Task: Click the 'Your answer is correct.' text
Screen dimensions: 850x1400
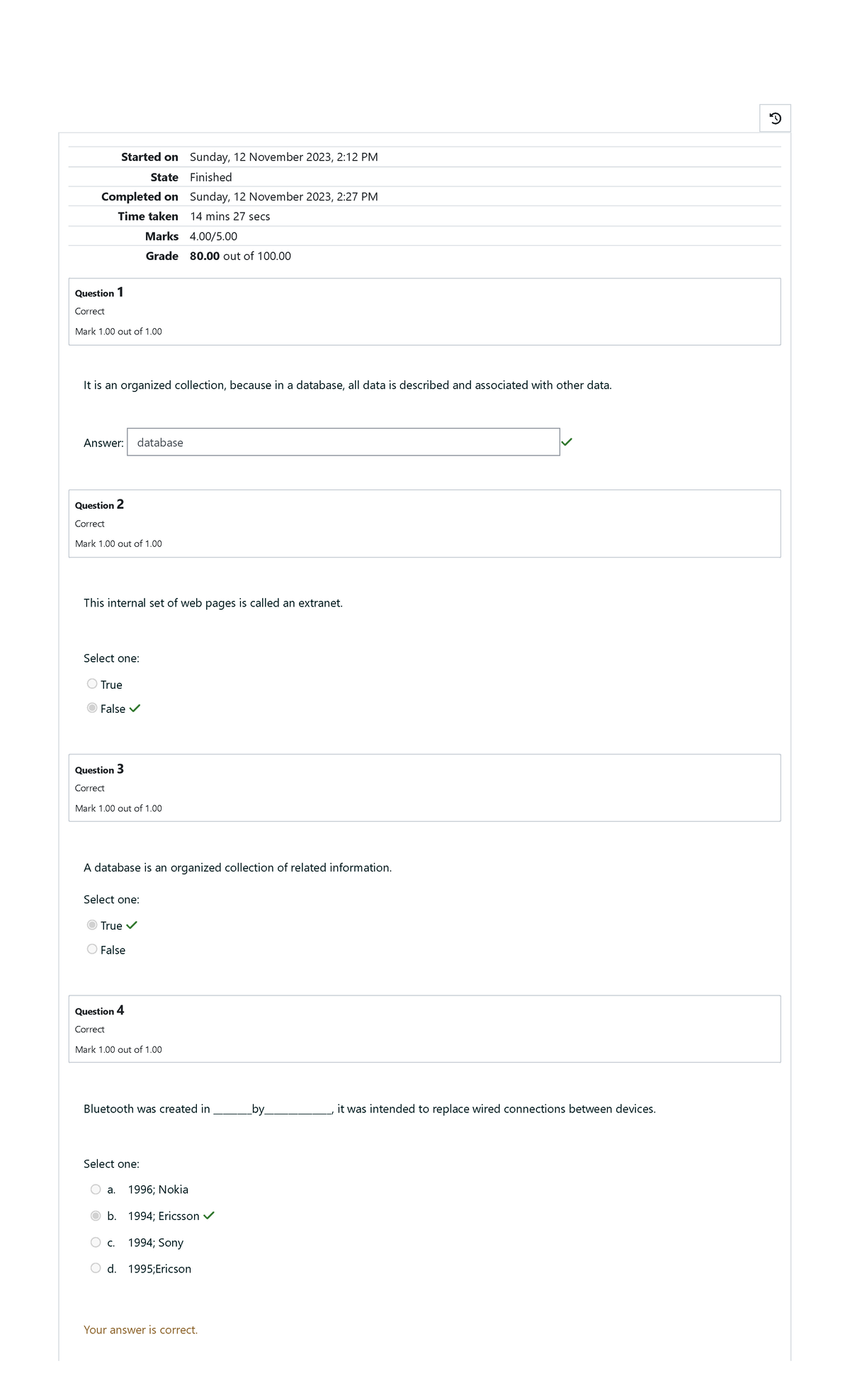Action: (140, 1330)
